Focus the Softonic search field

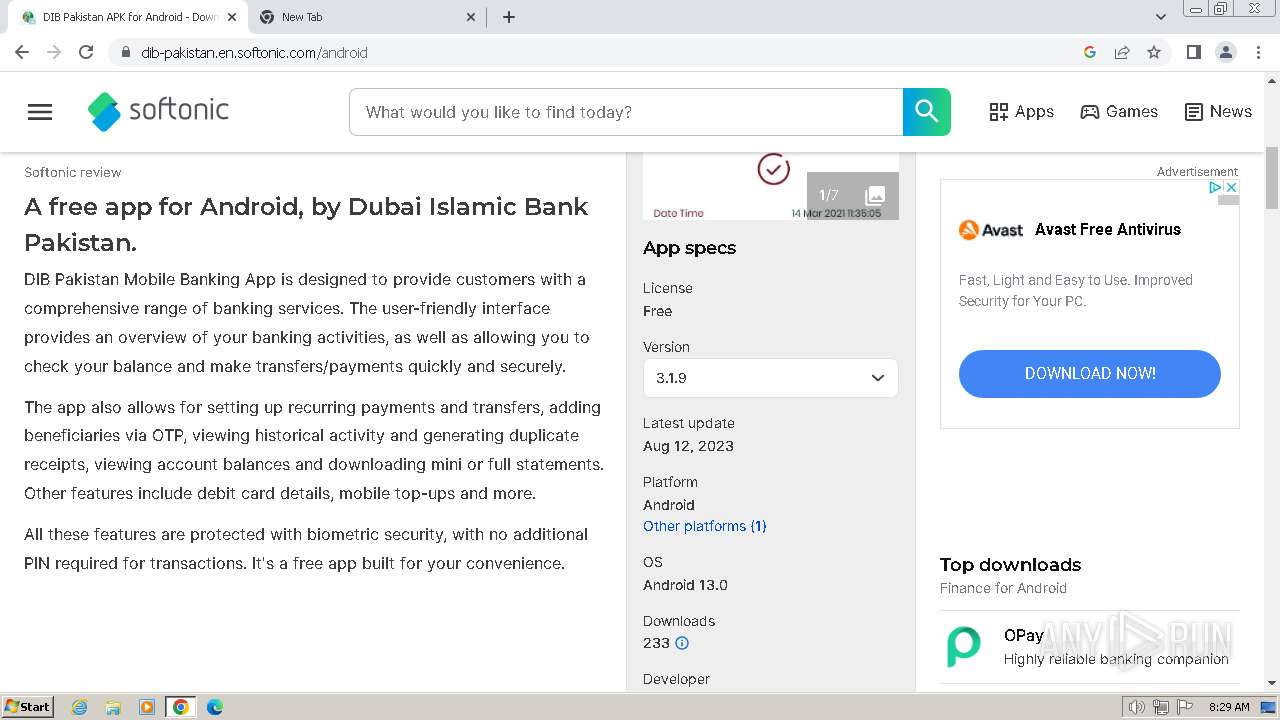(x=626, y=112)
